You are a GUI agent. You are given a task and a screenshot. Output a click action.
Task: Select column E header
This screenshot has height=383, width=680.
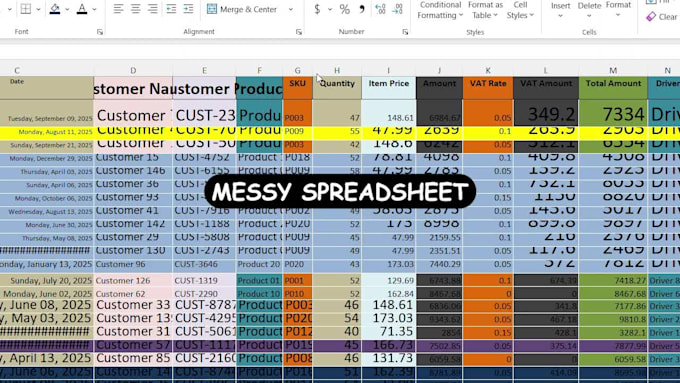coord(204,70)
